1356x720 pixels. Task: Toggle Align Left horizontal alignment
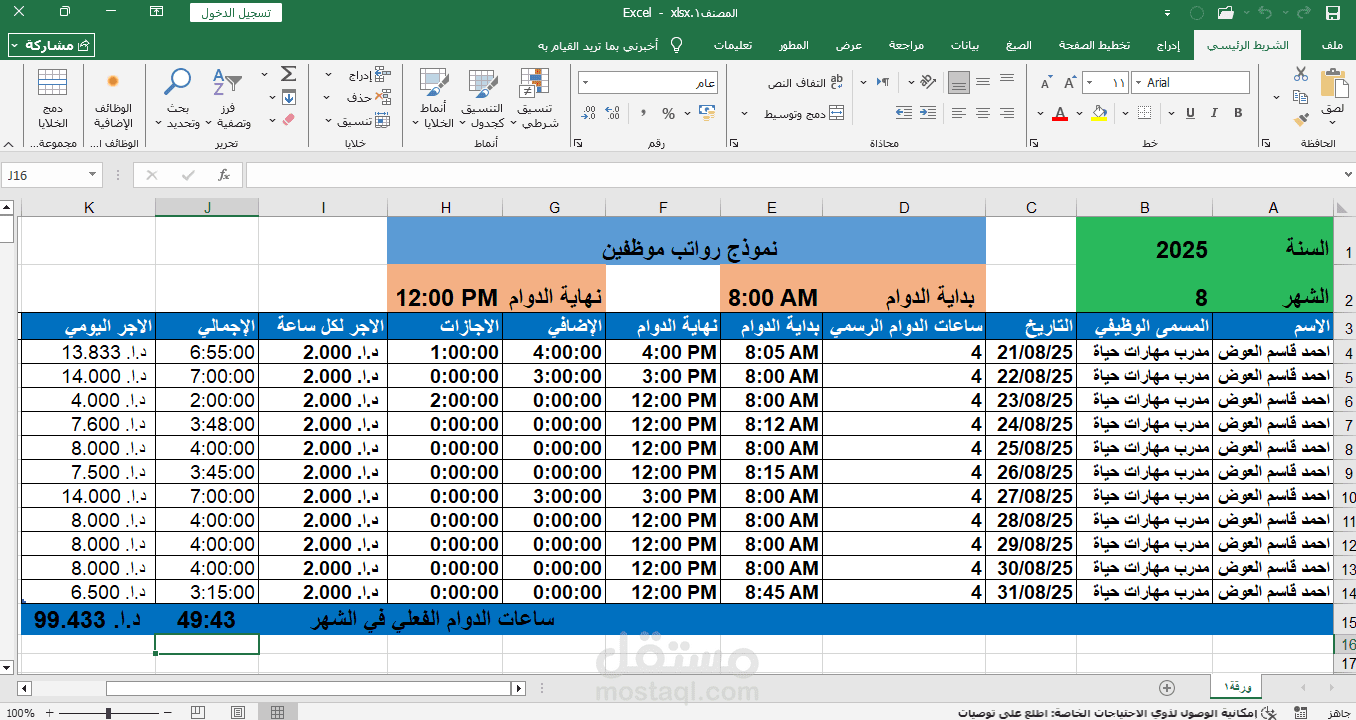(959, 112)
